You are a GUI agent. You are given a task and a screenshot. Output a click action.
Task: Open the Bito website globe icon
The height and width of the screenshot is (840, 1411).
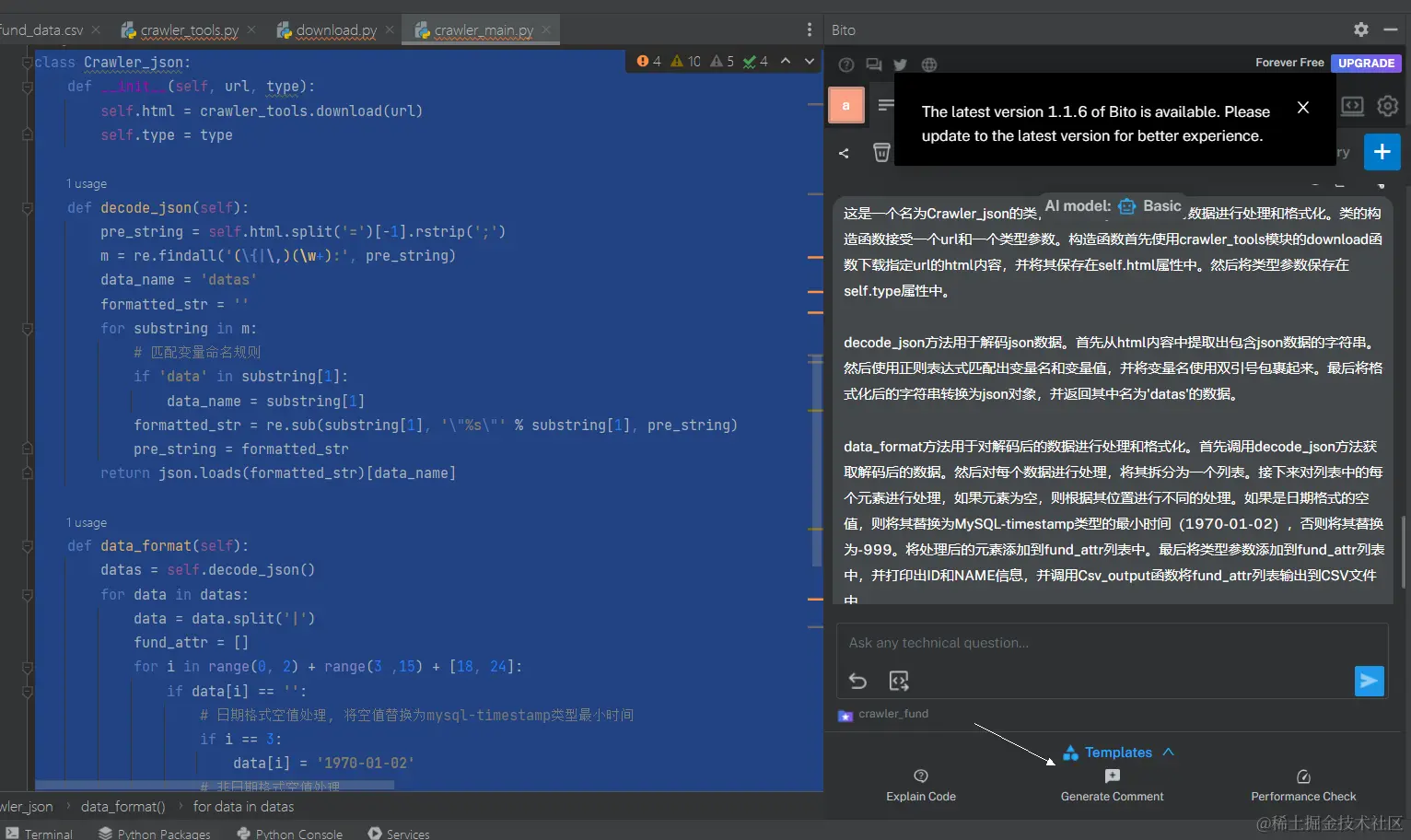coord(929,64)
